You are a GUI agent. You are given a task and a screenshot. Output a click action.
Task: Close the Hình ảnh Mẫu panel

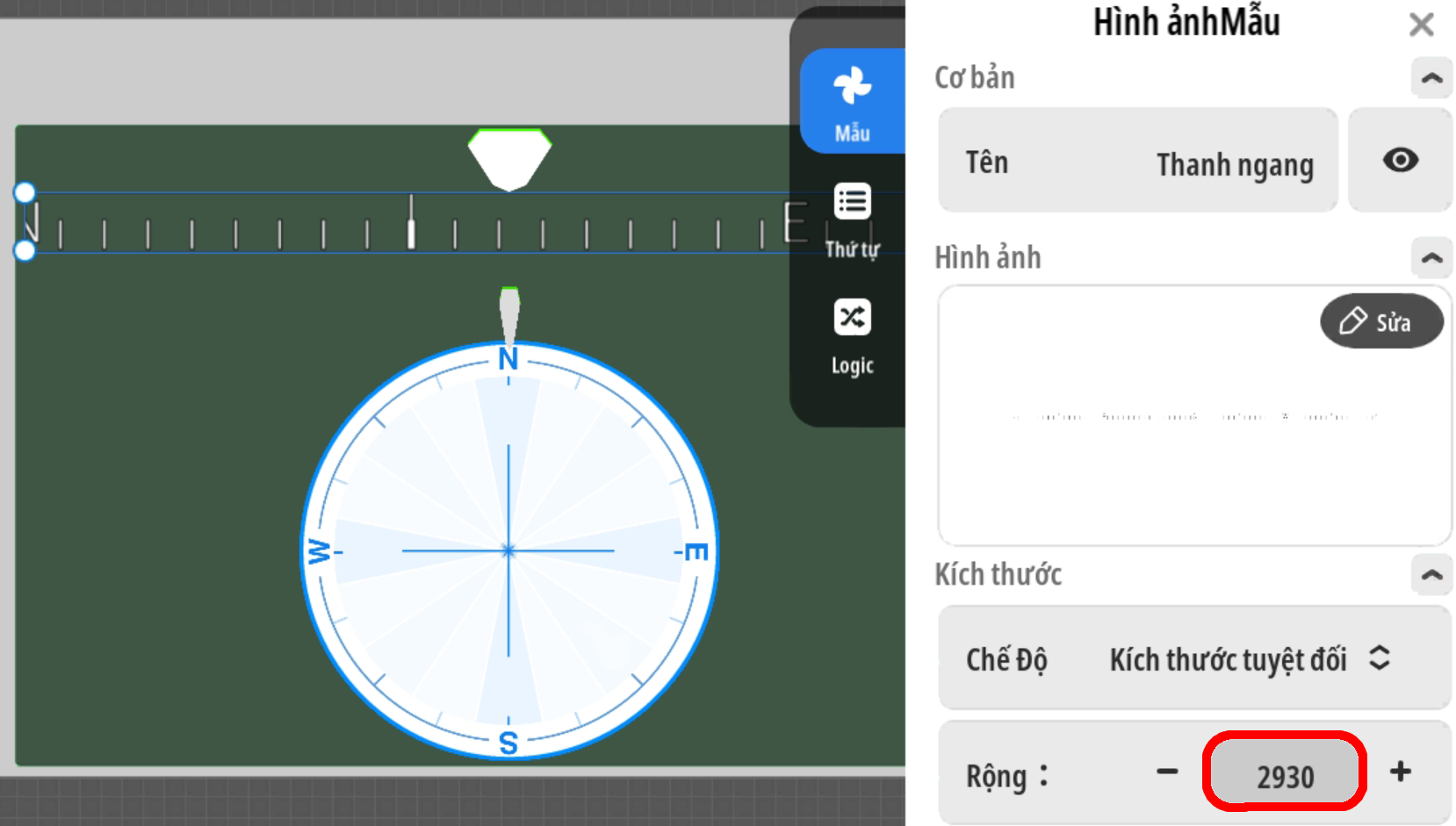coord(1421,25)
